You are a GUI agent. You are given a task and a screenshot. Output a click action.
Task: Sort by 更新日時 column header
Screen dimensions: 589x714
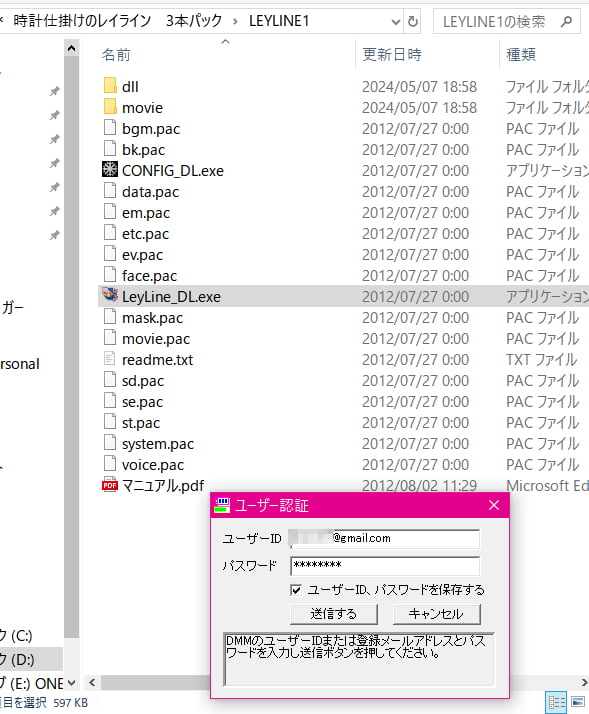(x=392, y=55)
